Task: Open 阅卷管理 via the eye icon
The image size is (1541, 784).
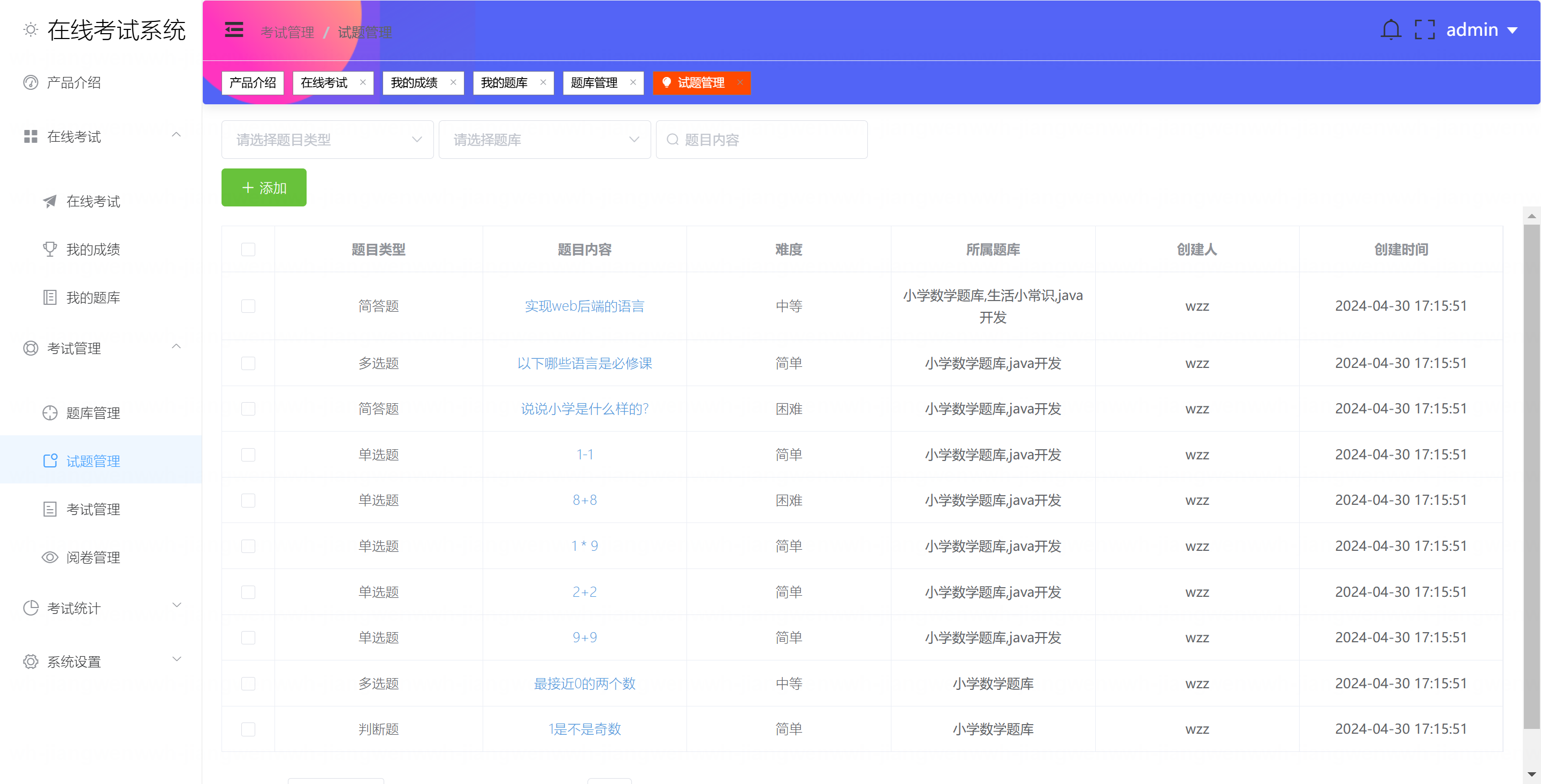Action: [x=50, y=557]
